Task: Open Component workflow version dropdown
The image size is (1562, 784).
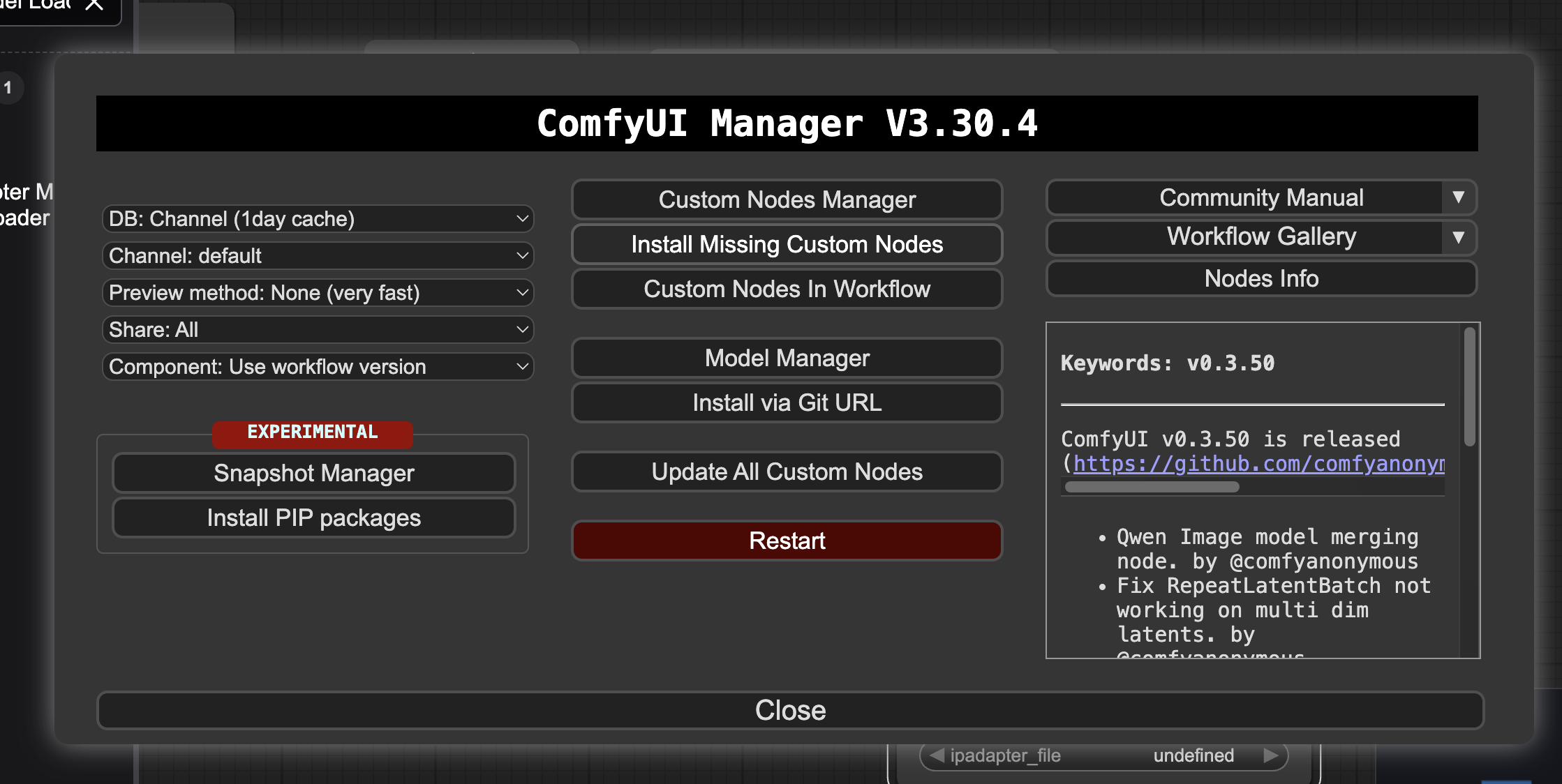Action: (318, 367)
